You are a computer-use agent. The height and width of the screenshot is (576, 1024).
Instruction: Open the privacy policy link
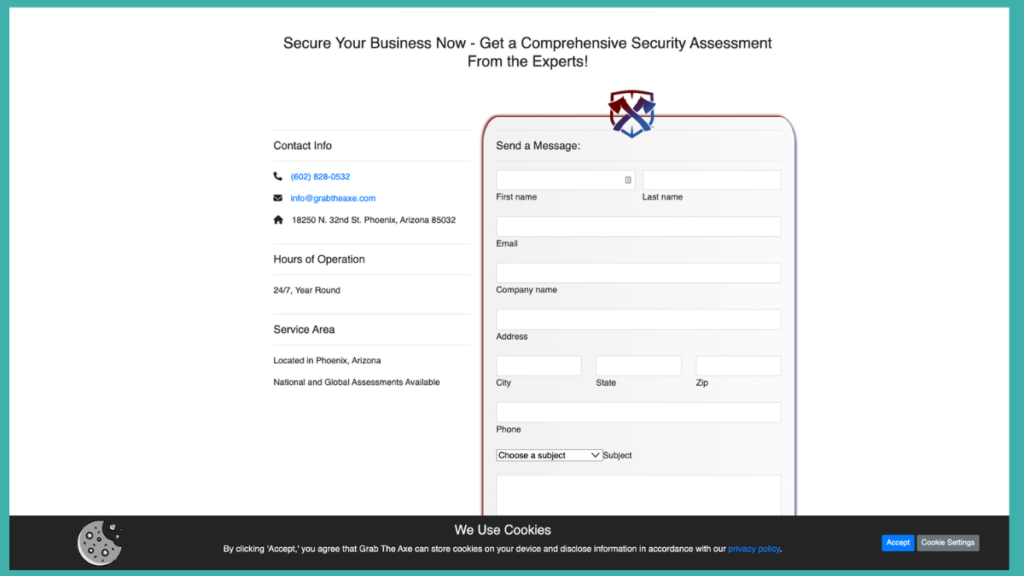pos(754,549)
